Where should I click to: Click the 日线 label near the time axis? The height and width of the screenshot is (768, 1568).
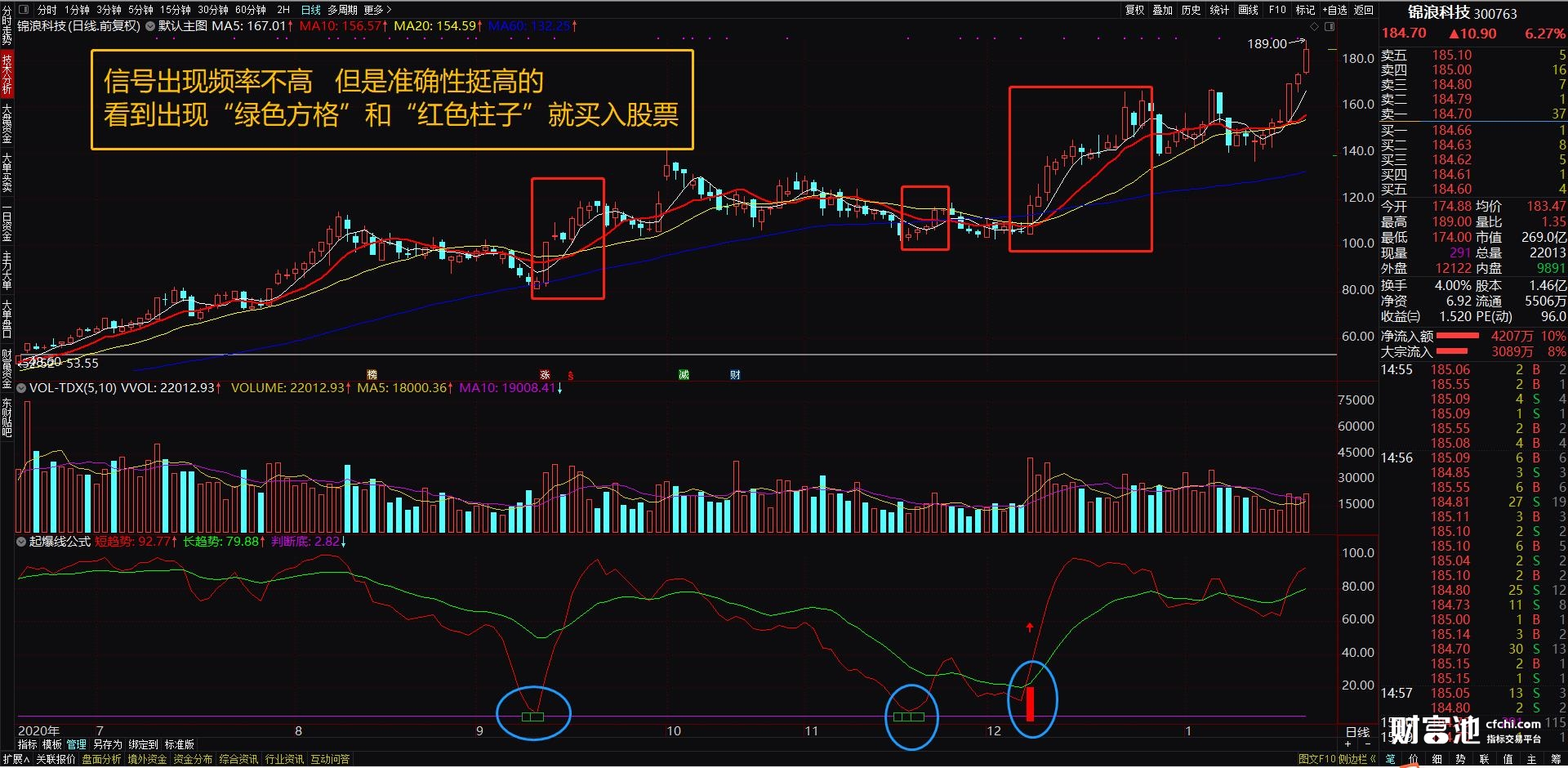click(1357, 732)
